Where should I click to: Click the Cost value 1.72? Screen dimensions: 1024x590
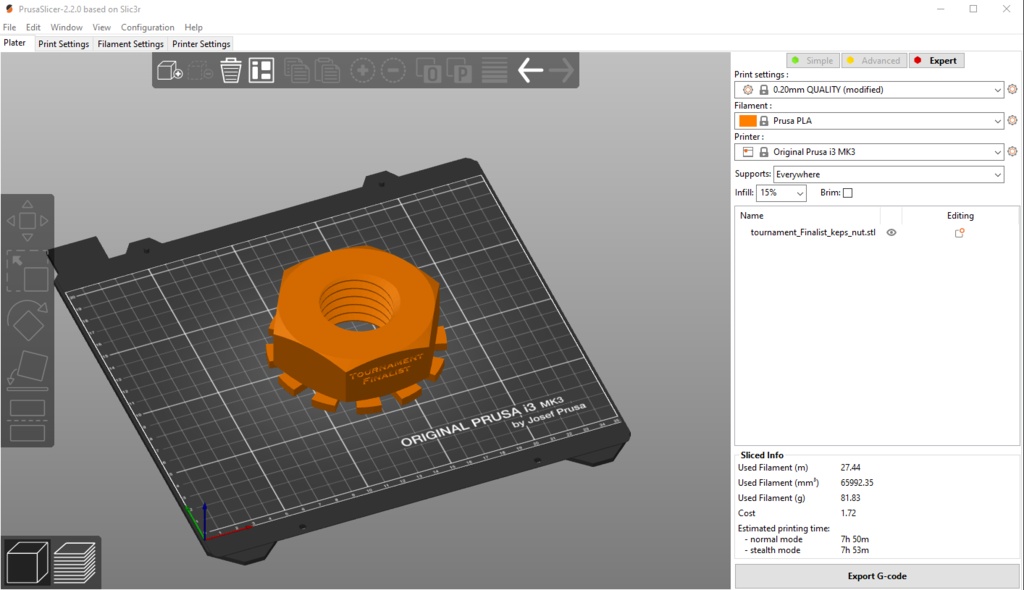click(x=848, y=513)
